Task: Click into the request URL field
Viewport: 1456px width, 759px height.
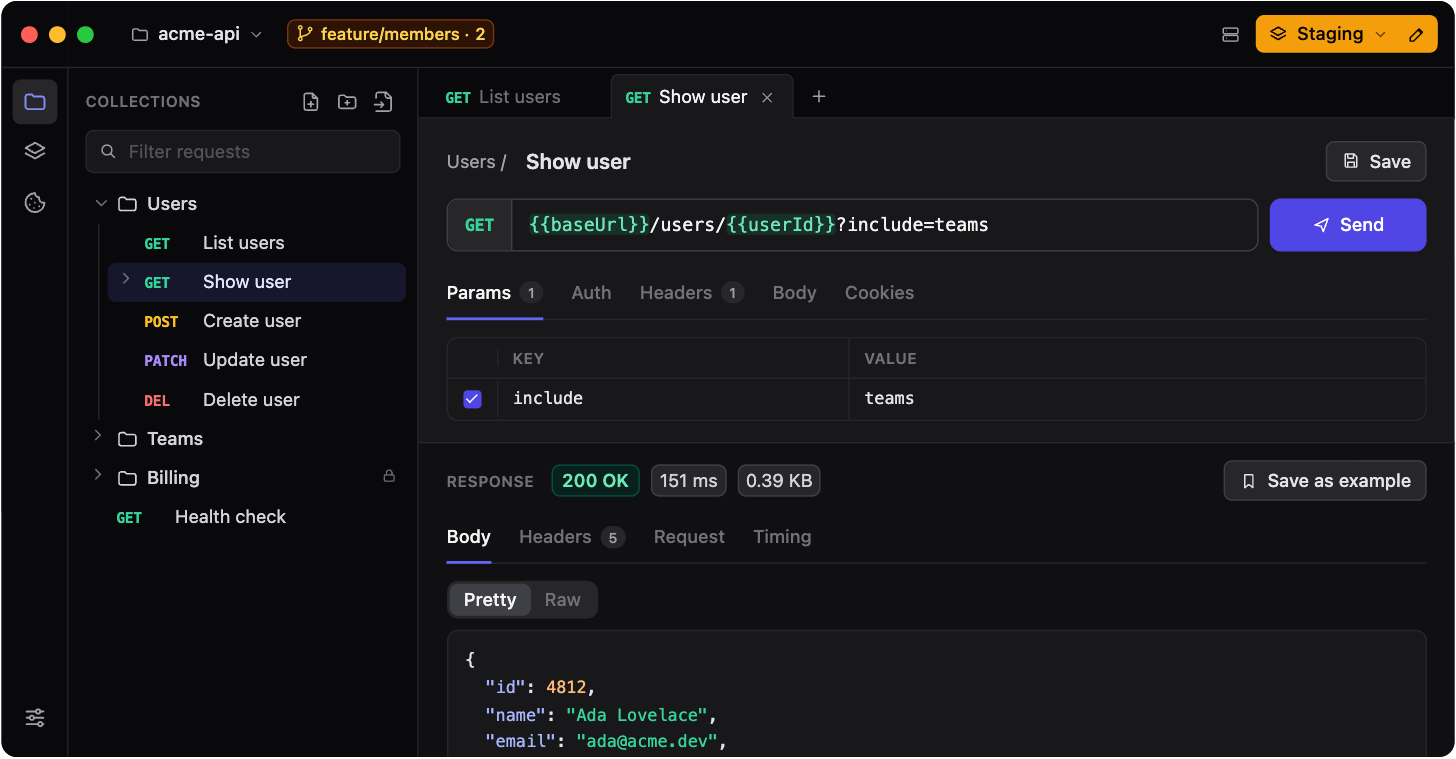Action: coord(884,225)
